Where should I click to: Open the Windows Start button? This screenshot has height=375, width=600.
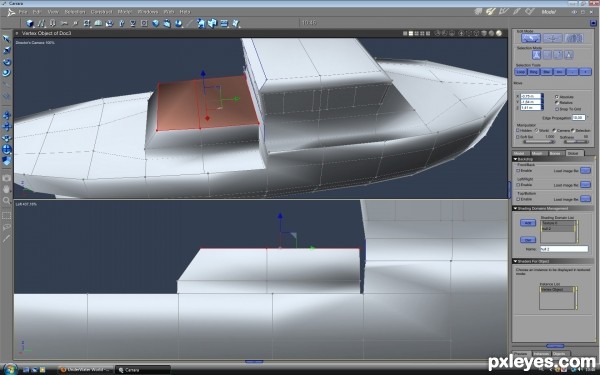click(10, 369)
